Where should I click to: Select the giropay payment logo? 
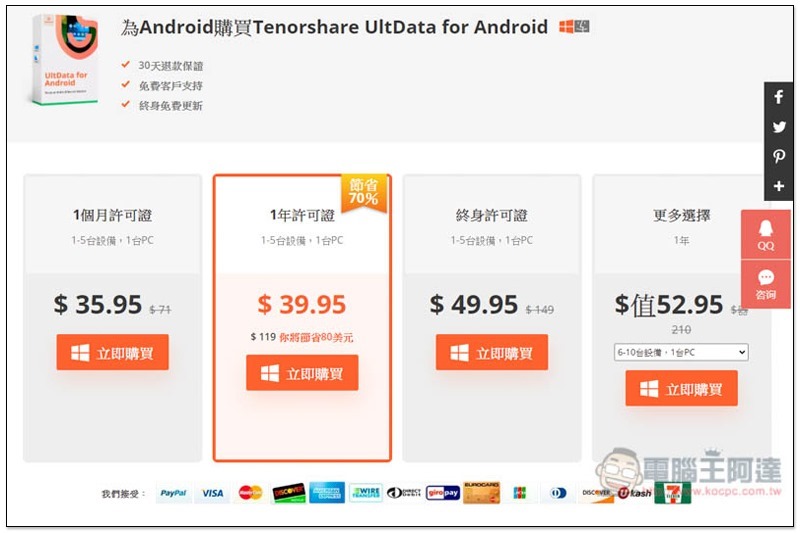click(x=443, y=493)
